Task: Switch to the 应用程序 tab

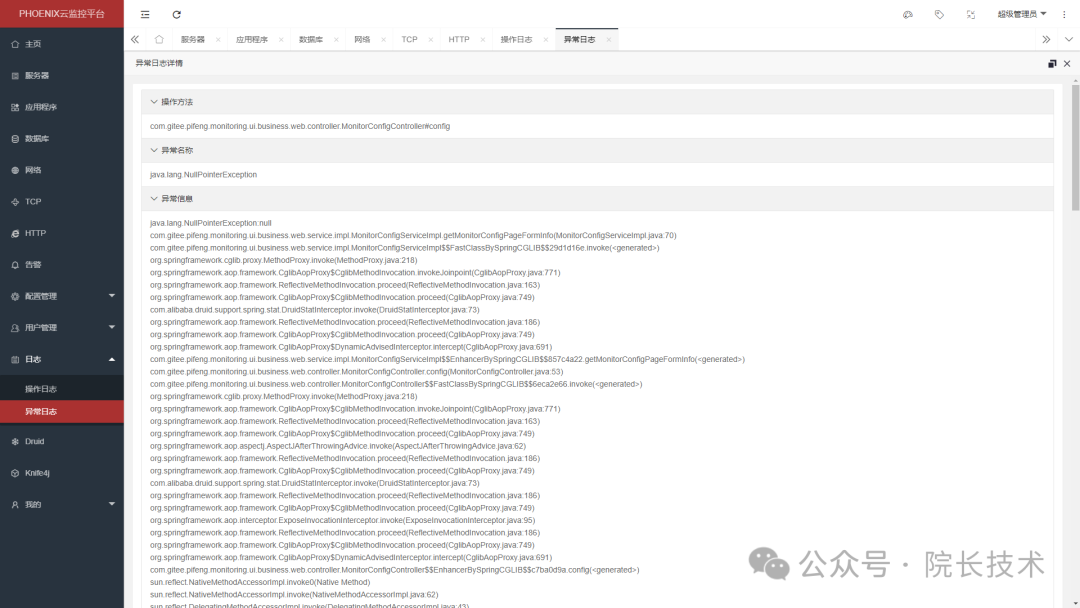Action: [x=251, y=39]
